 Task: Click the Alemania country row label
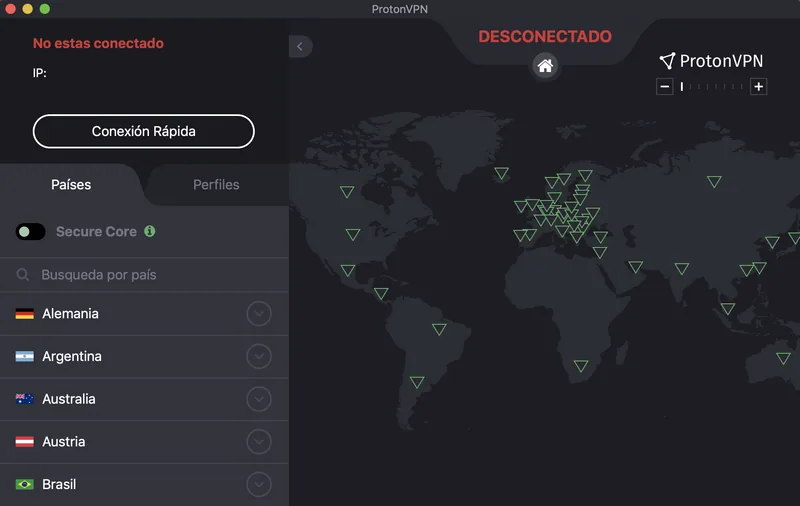70,314
